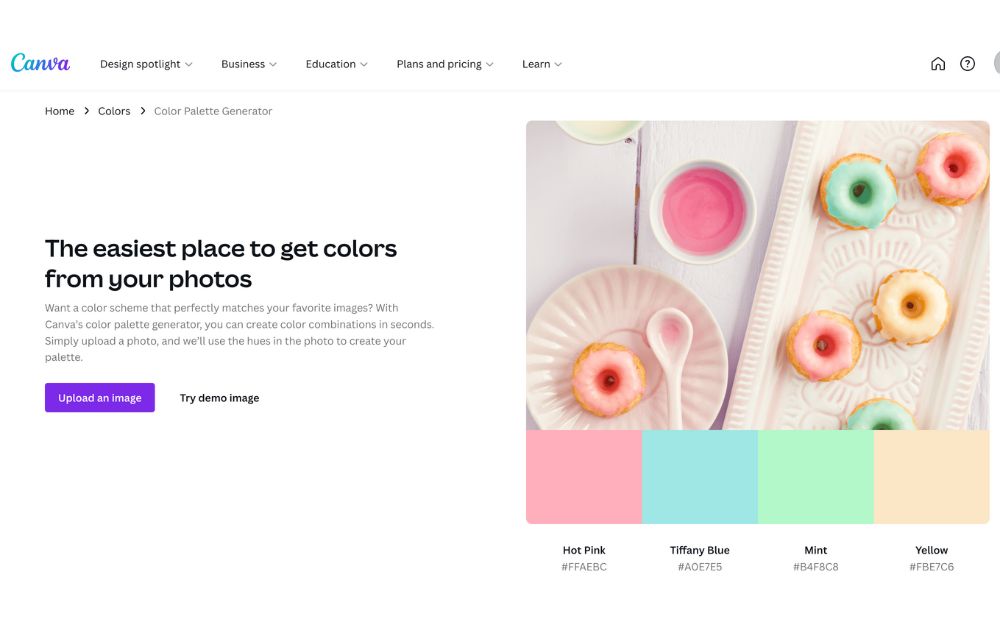
Task: Click the #FFAEBC hex code
Action: (x=584, y=567)
